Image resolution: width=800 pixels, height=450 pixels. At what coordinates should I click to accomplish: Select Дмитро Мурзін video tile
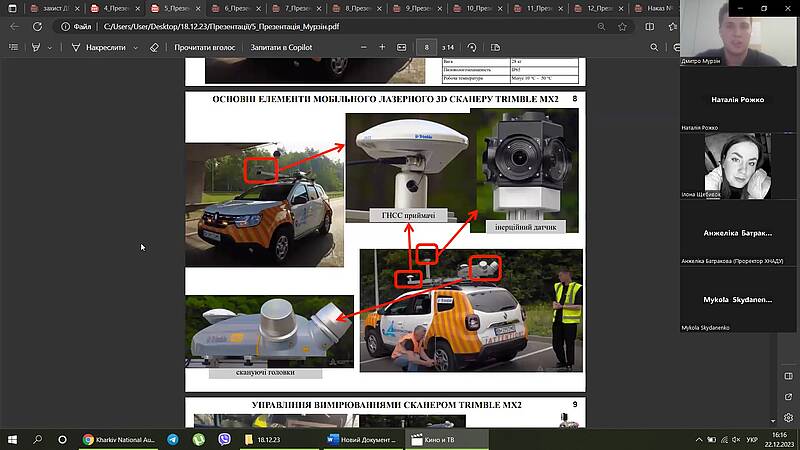(x=738, y=33)
